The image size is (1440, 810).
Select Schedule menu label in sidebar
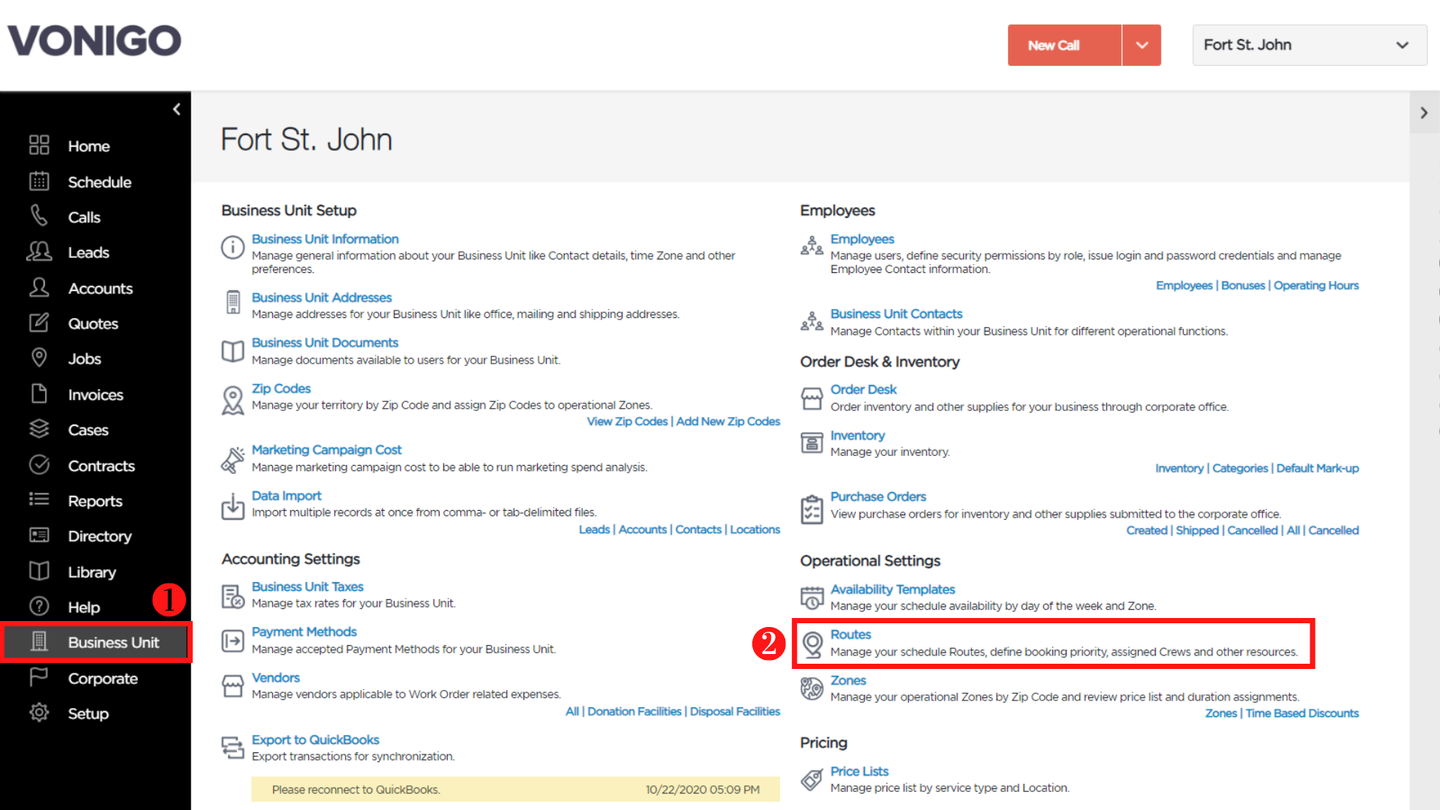coord(99,182)
